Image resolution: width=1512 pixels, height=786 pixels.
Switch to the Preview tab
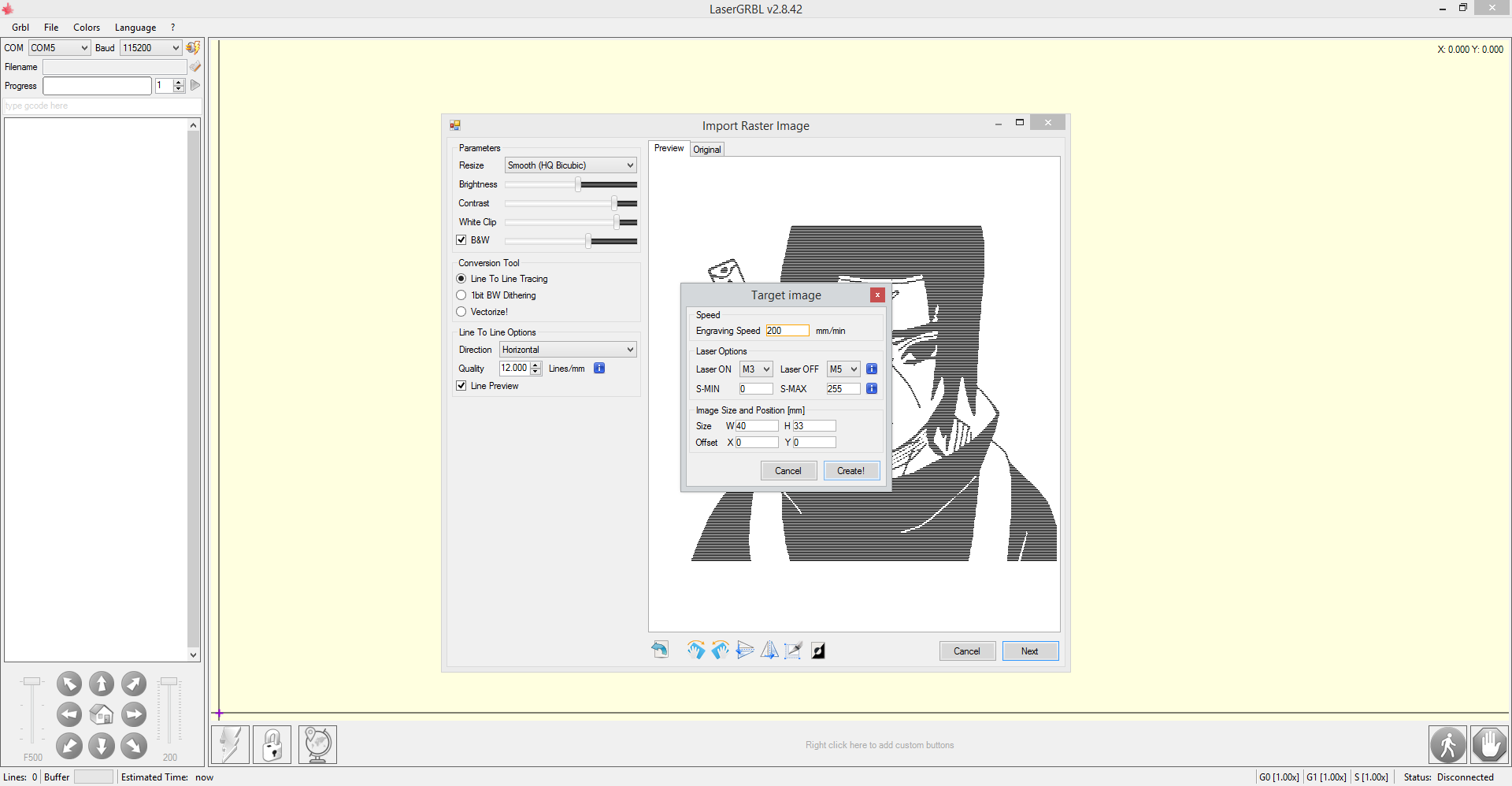tap(669, 148)
